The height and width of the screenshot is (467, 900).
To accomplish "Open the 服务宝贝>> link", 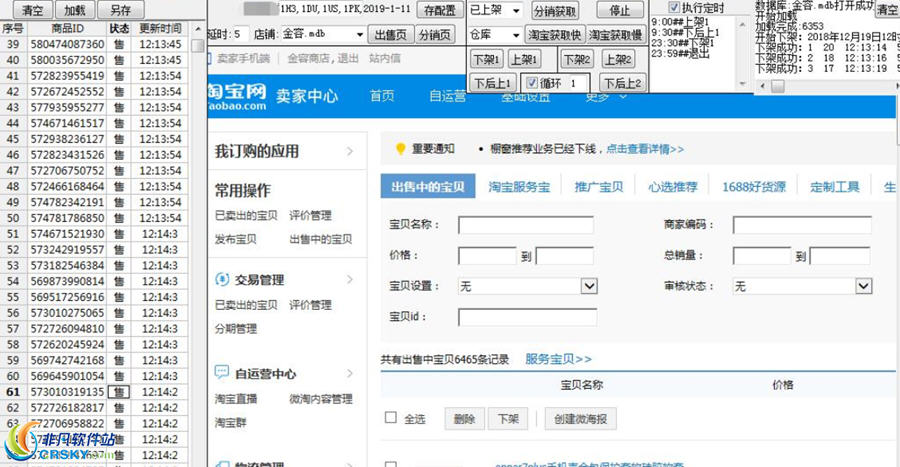I will click(558, 359).
